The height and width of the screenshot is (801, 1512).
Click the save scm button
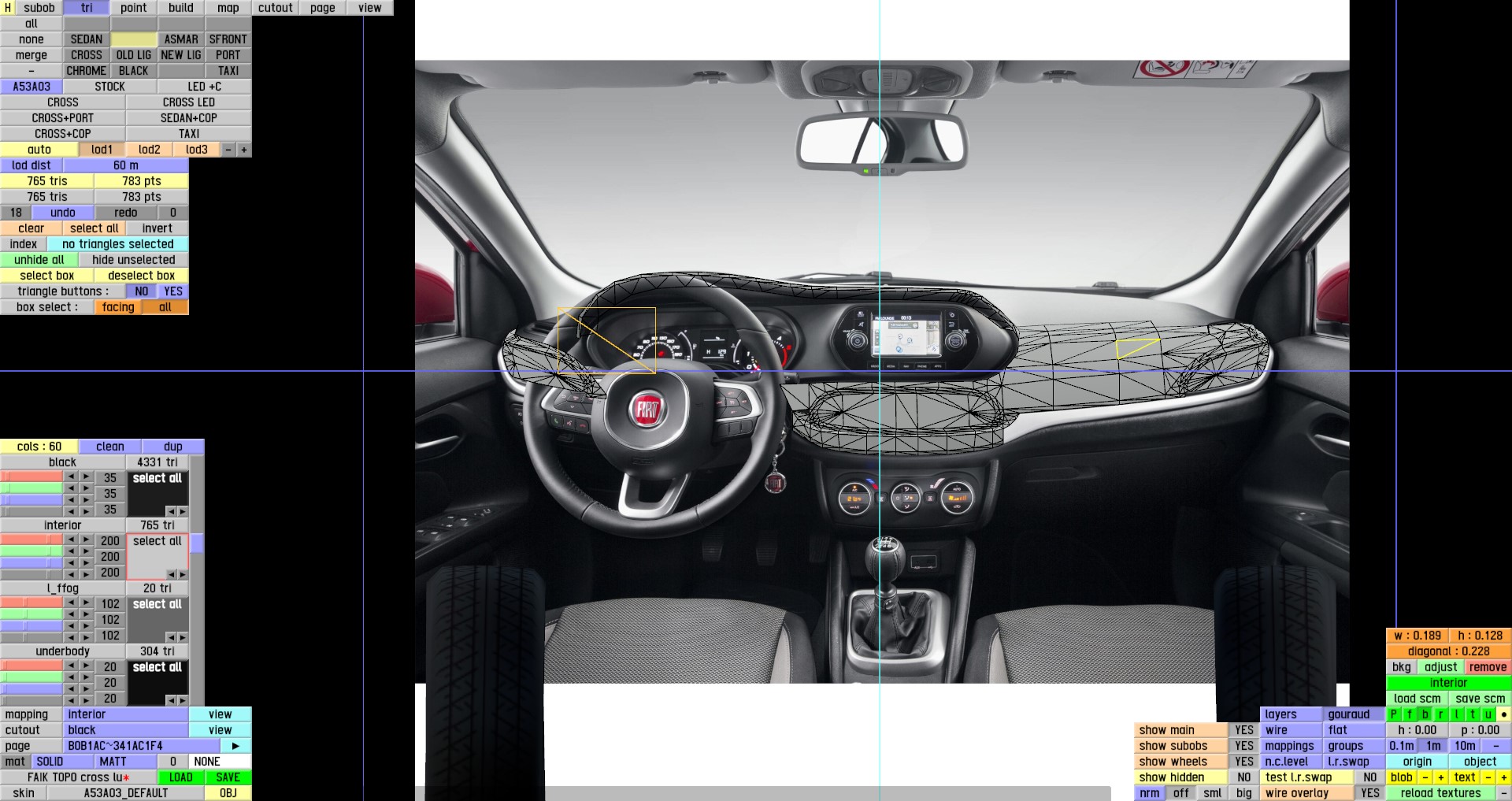click(1480, 699)
